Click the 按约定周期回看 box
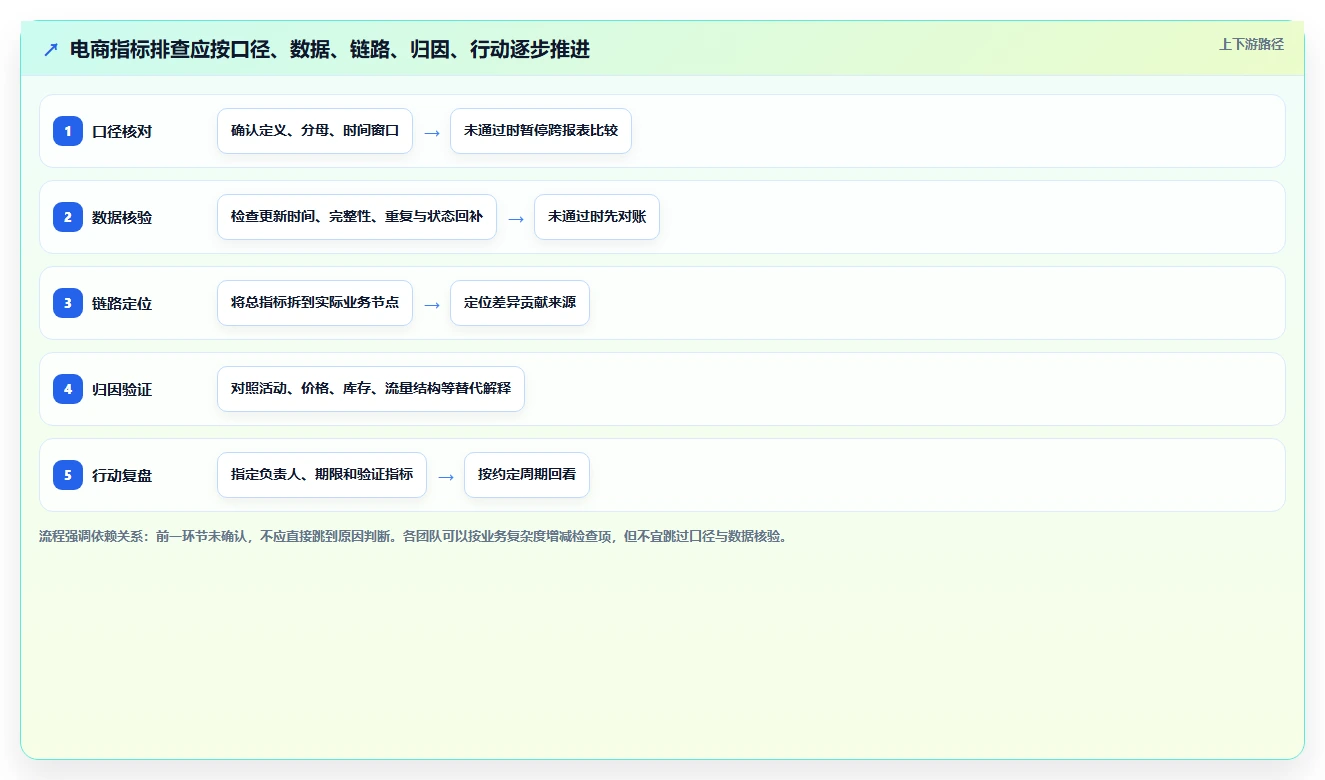Viewport: 1325px width, 780px height. (x=527, y=475)
